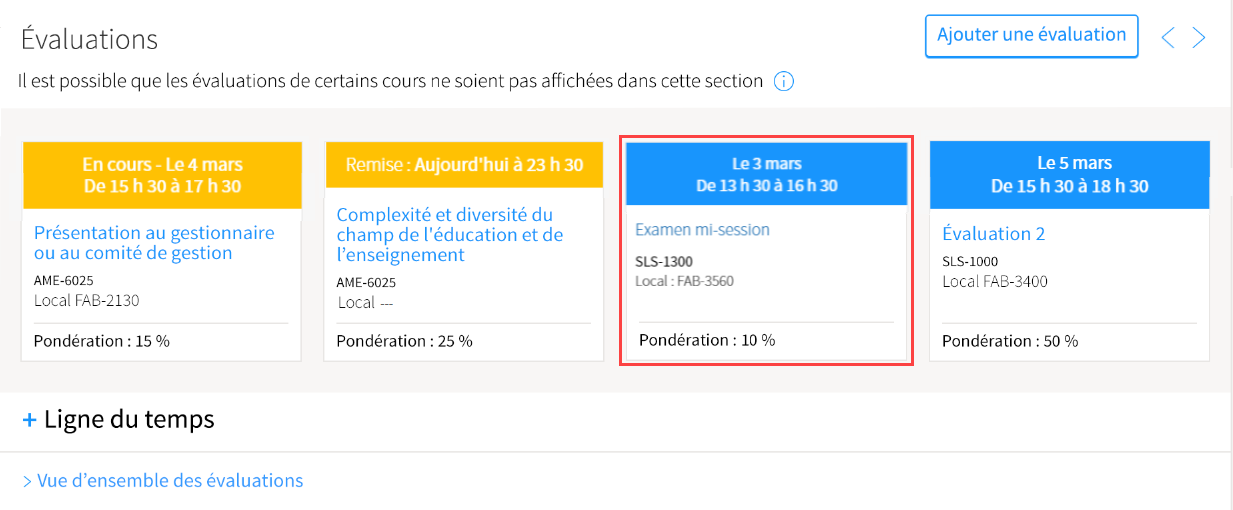Click the info icon beside the evaluations notice

(784, 82)
